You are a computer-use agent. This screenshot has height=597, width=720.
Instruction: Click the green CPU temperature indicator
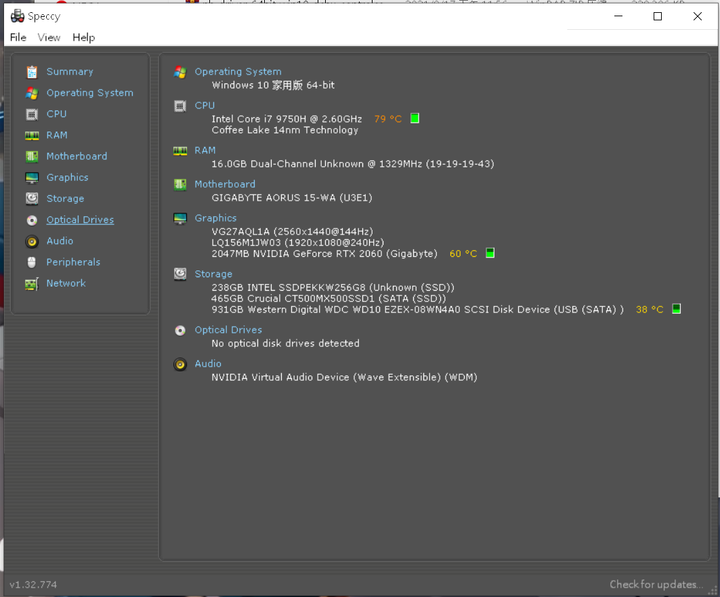[415, 118]
